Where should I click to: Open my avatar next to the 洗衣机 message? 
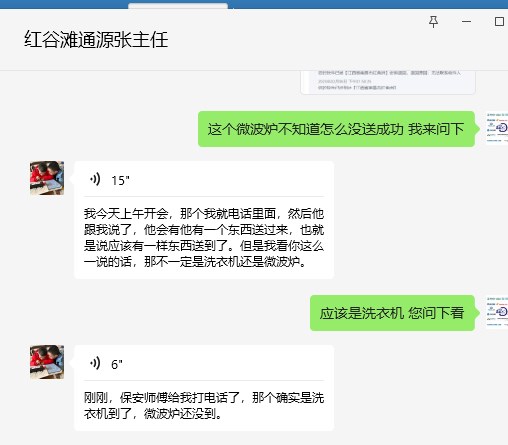pyautogui.click(x=497, y=312)
